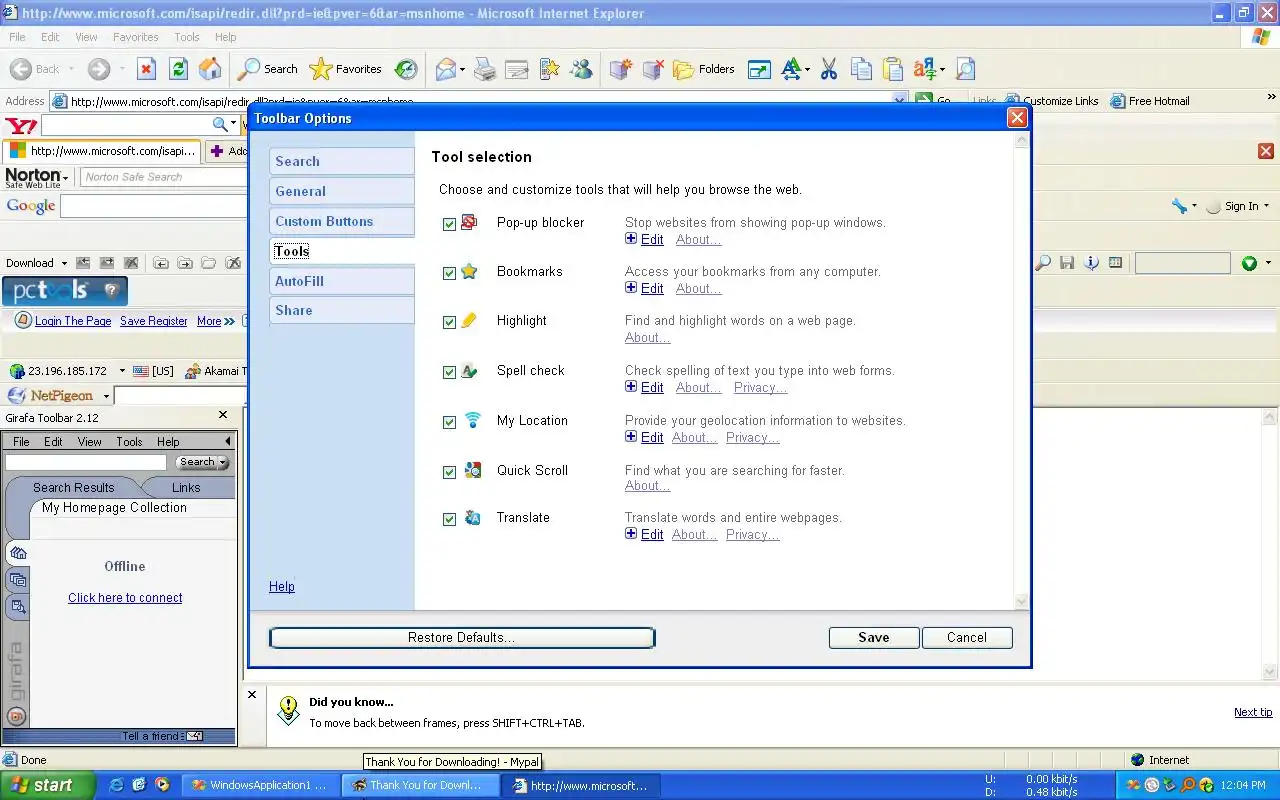The width and height of the screenshot is (1280, 800).
Task: Click the Toolbar Options vertical scrollbar
Action: 1021,371
